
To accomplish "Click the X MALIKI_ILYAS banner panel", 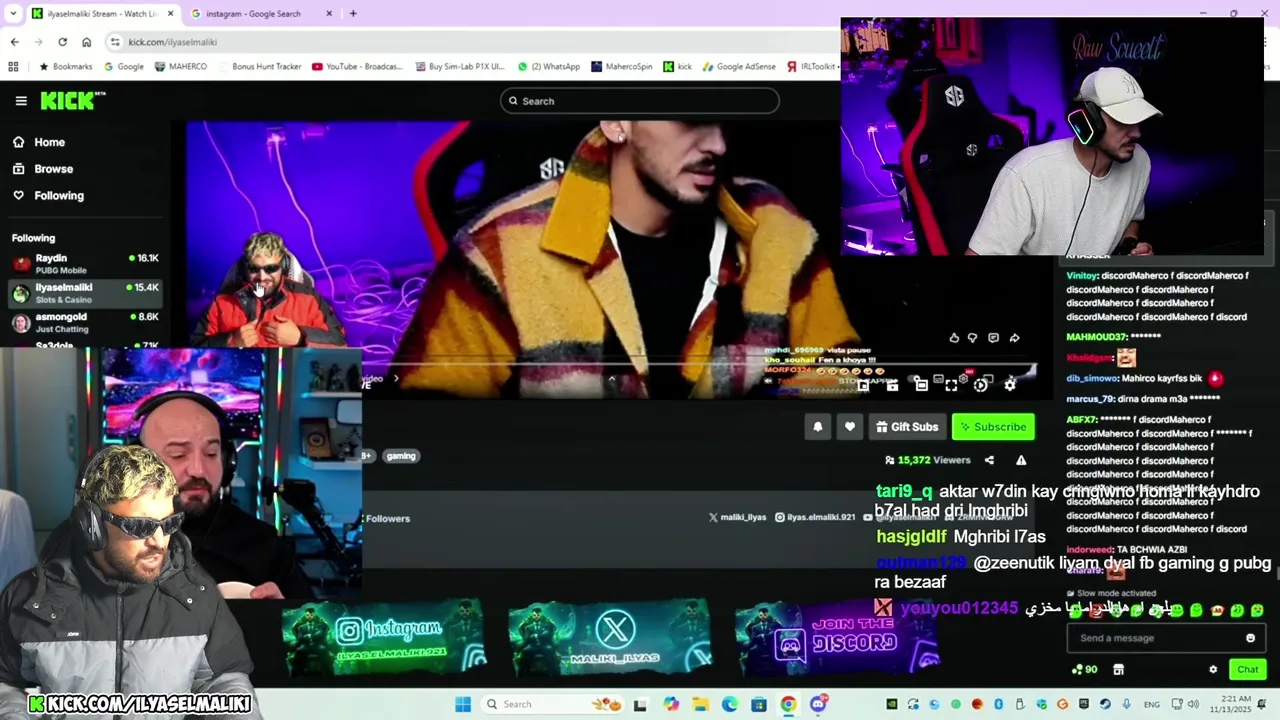I will [x=610, y=637].
